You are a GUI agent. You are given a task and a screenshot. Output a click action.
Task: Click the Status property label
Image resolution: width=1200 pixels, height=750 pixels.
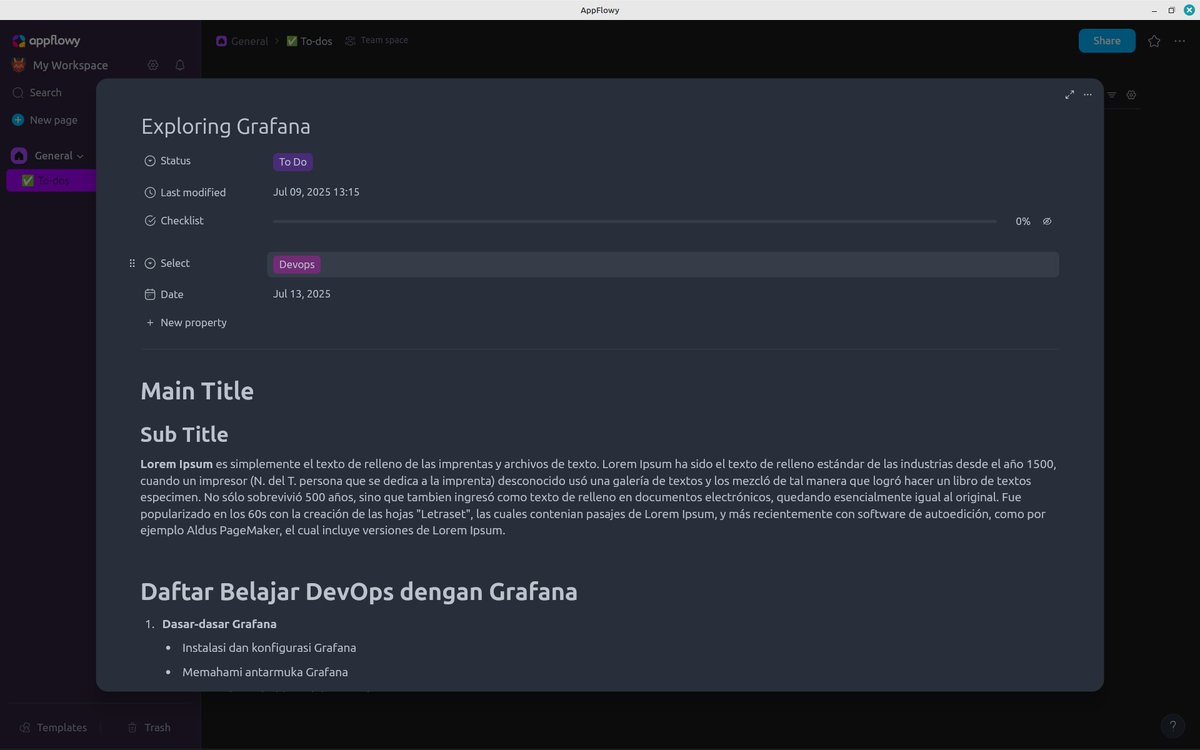tap(176, 161)
